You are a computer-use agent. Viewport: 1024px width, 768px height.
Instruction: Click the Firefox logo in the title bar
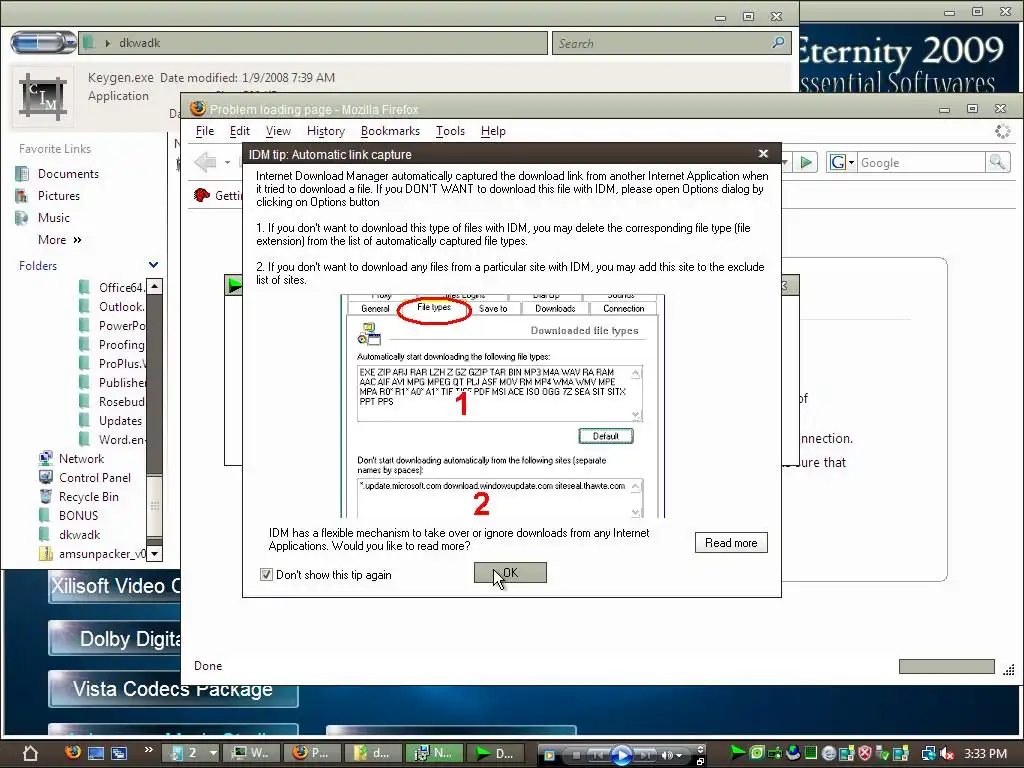pyautogui.click(x=198, y=108)
